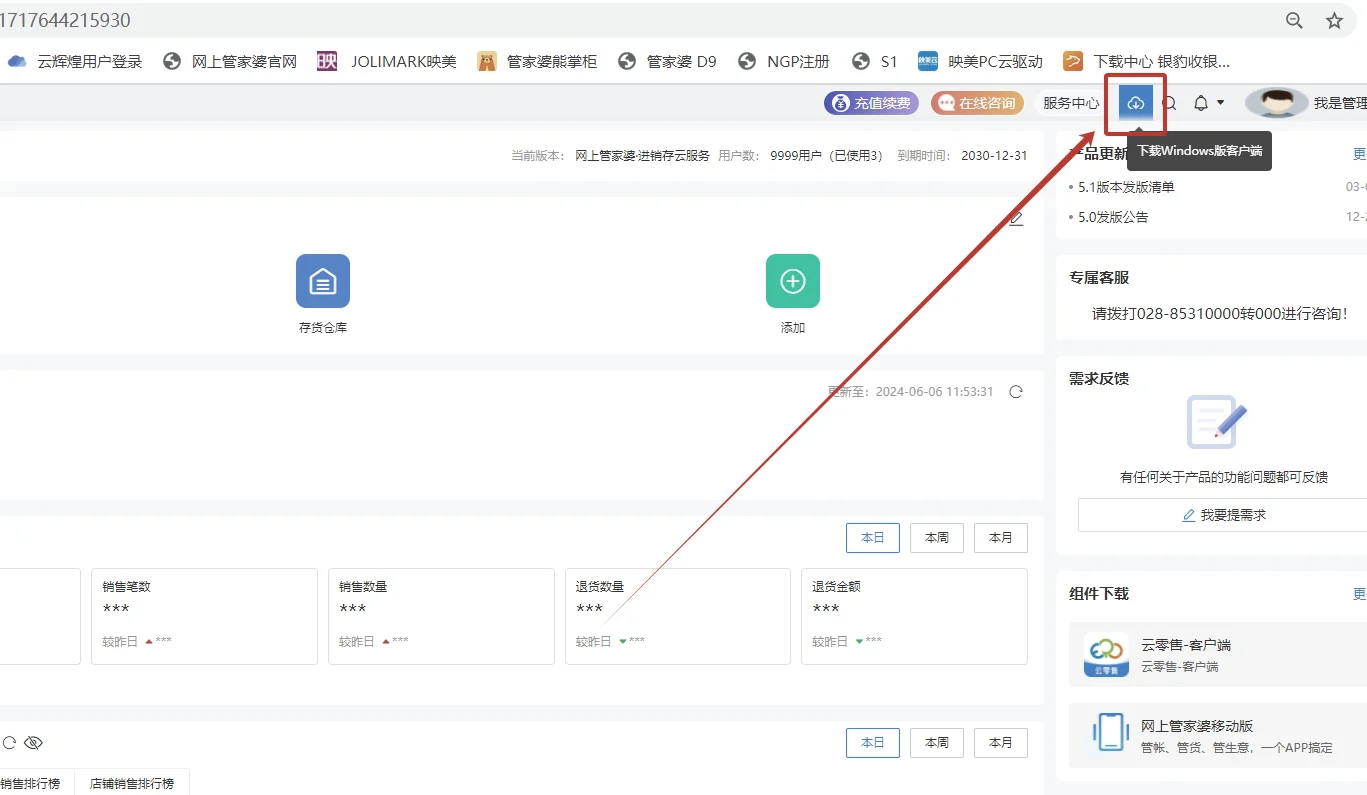The width and height of the screenshot is (1367, 795).
Task: Click the 需求反馈 notepad illustration
Action: tap(1217, 421)
